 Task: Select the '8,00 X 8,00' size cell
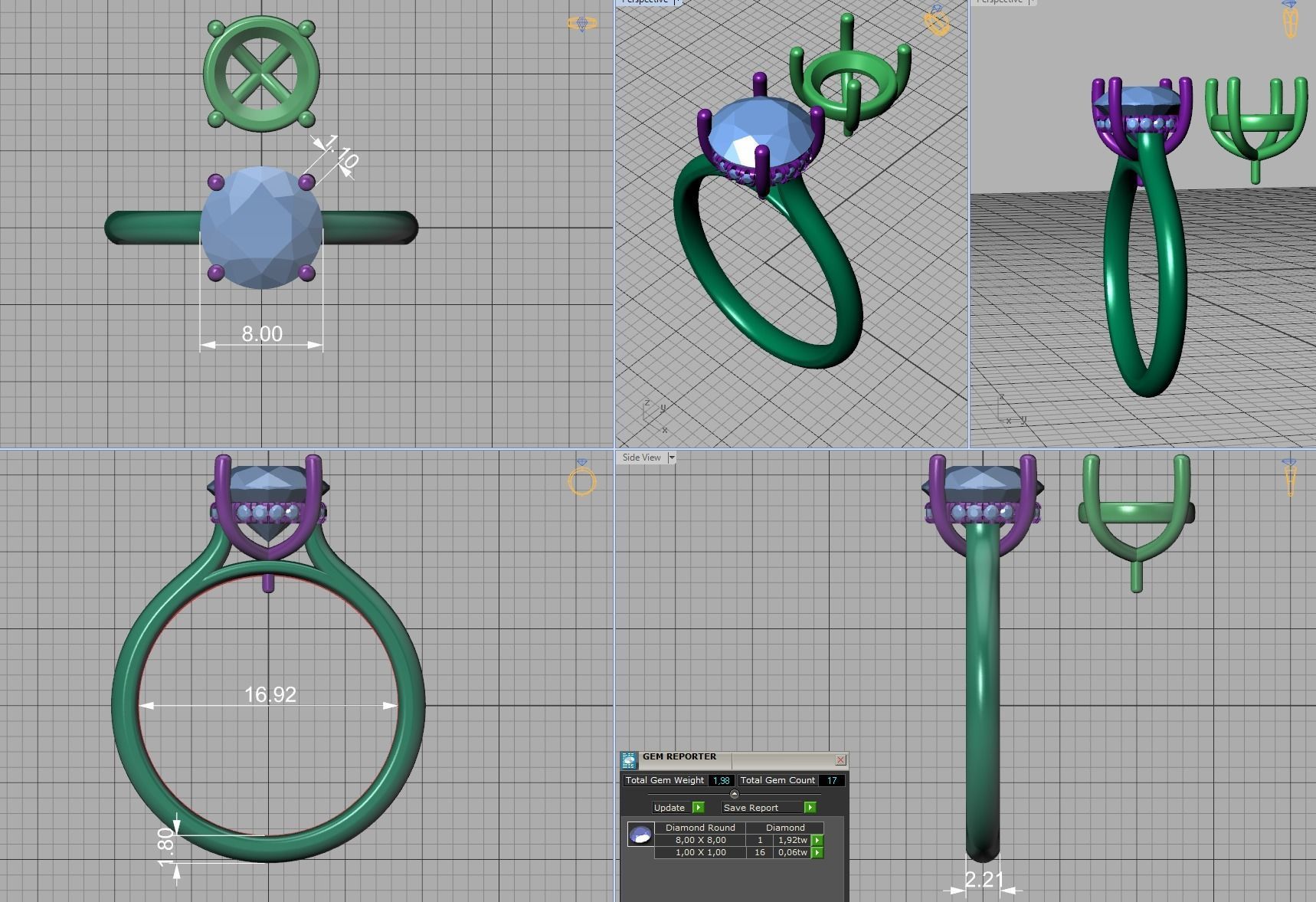click(x=700, y=840)
